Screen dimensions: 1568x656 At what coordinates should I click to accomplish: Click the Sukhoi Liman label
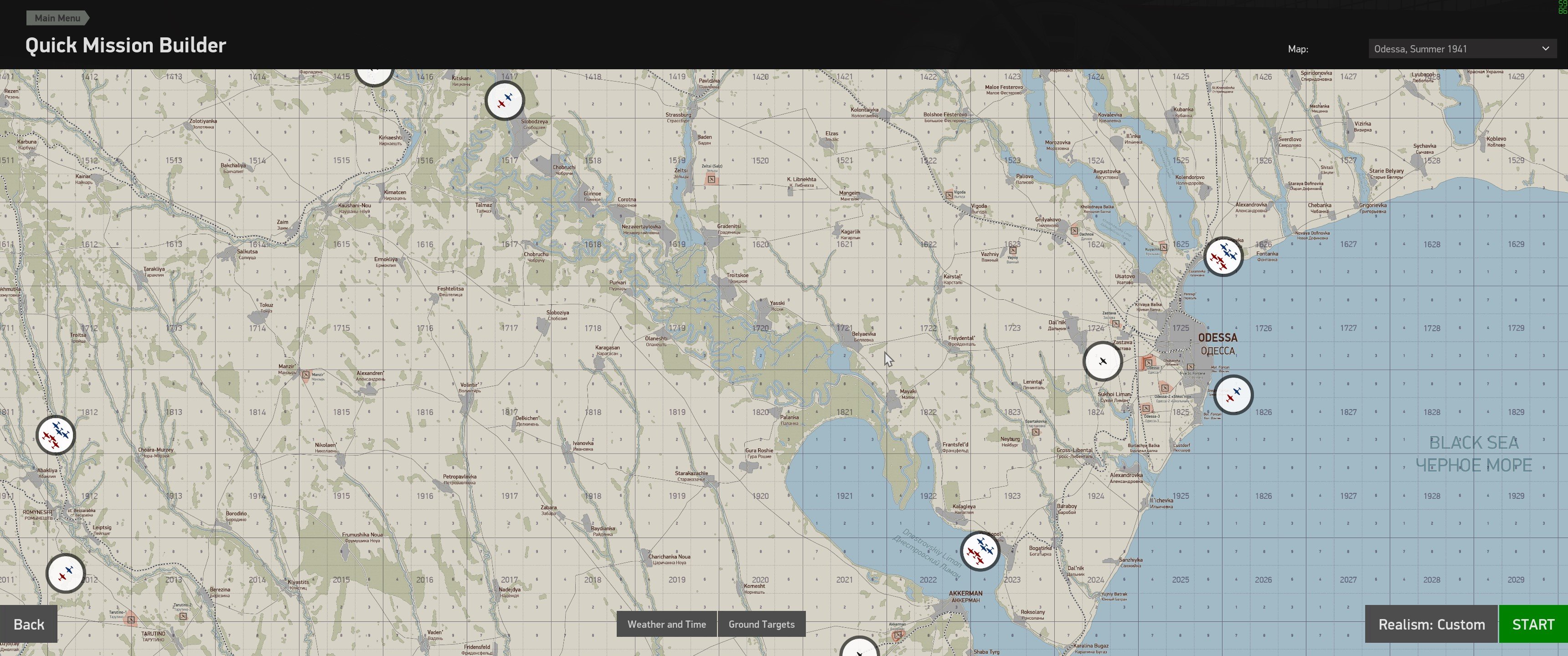(x=1114, y=395)
